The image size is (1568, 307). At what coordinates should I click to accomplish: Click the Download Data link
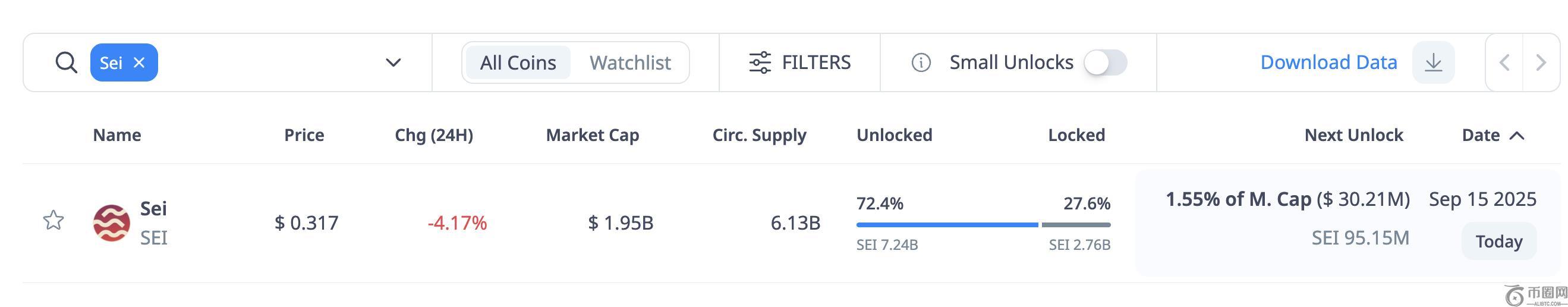click(x=1328, y=62)
